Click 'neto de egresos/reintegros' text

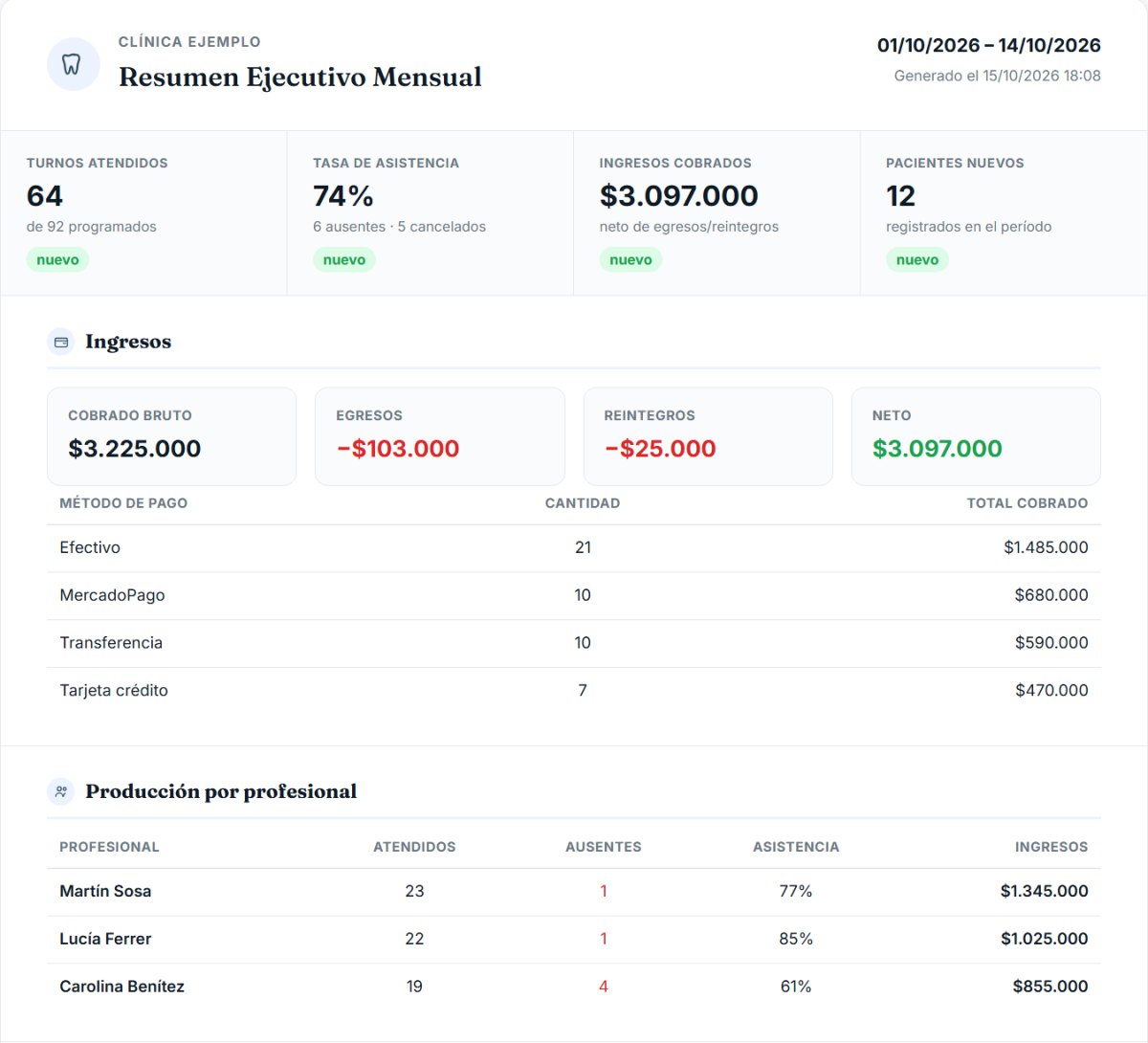click(x=689, y=227)
